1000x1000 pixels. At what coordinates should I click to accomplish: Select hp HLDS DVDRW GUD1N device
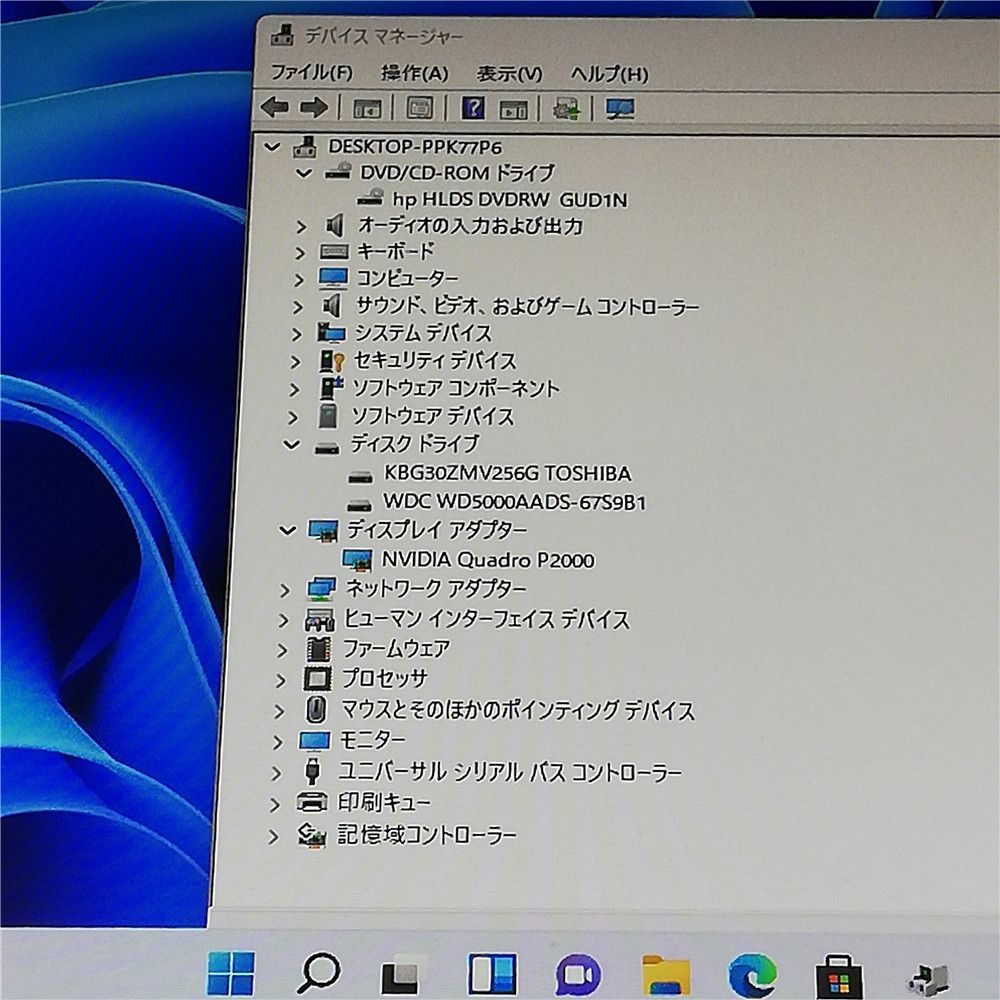(x=510, y=200)
